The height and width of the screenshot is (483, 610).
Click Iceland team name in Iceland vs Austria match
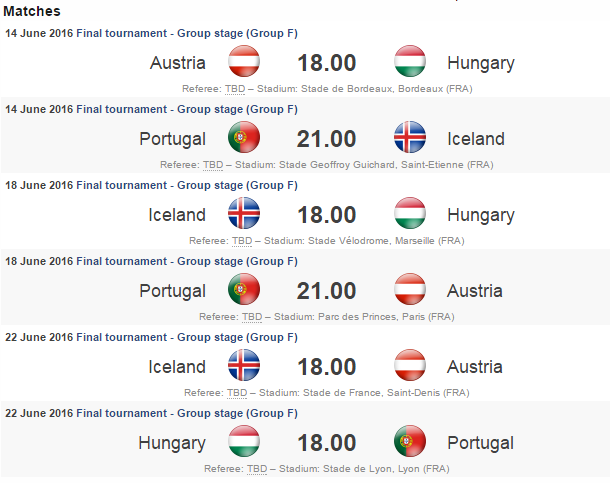pos(177,367)
